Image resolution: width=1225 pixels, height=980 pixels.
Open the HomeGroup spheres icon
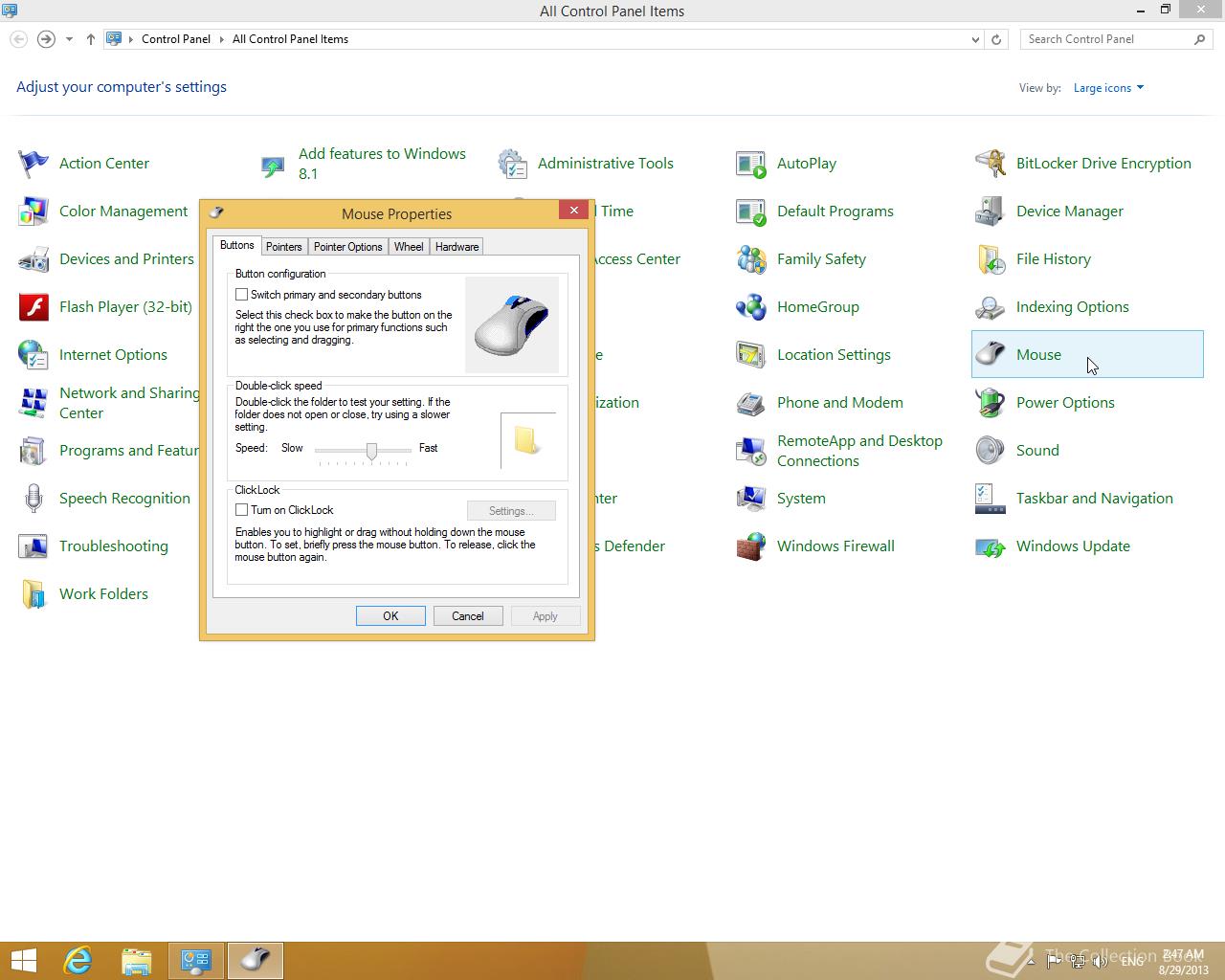[751, 307]
